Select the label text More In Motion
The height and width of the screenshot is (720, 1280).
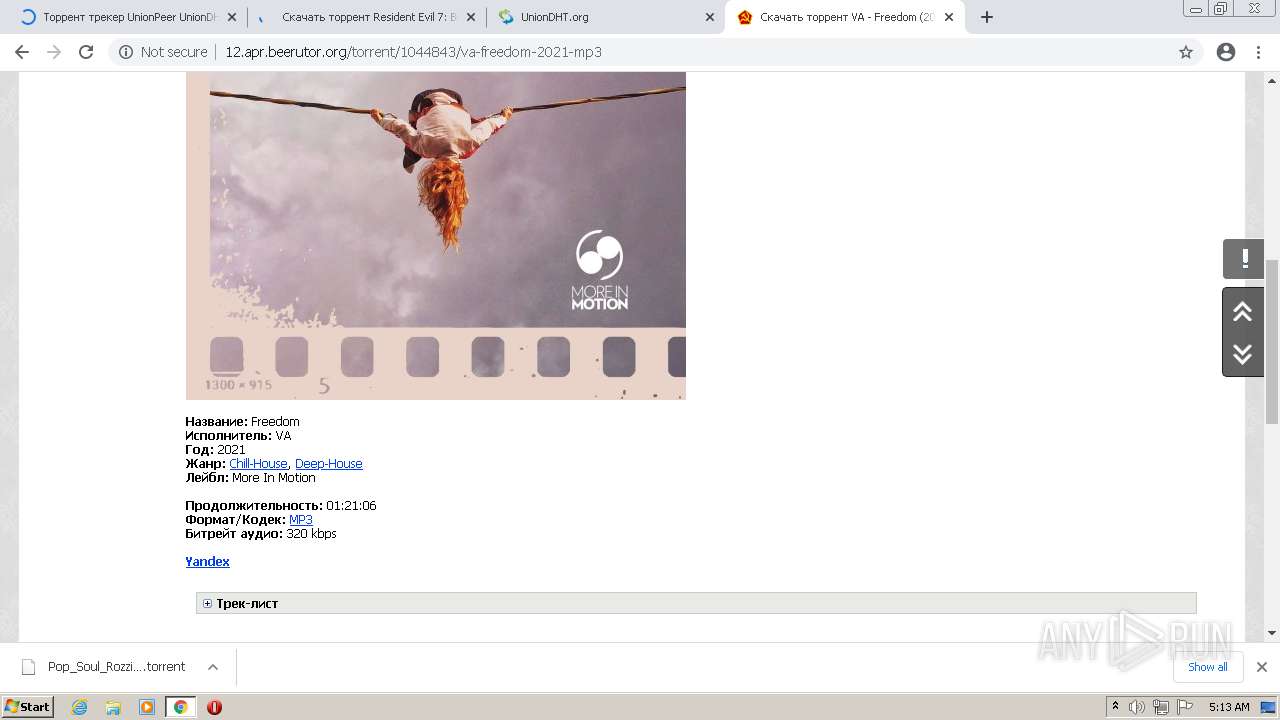click(x=274, y=478)
